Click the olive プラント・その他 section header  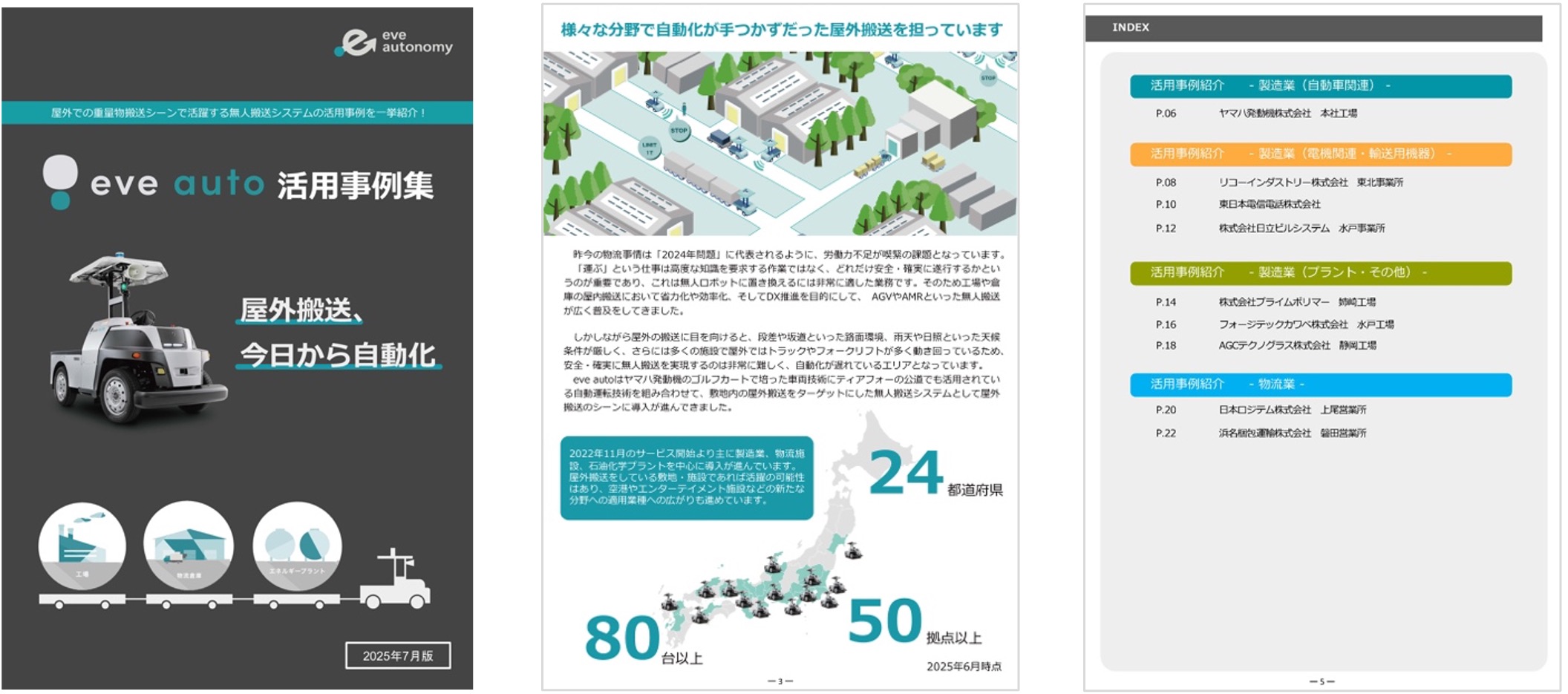coord(1321,272)
